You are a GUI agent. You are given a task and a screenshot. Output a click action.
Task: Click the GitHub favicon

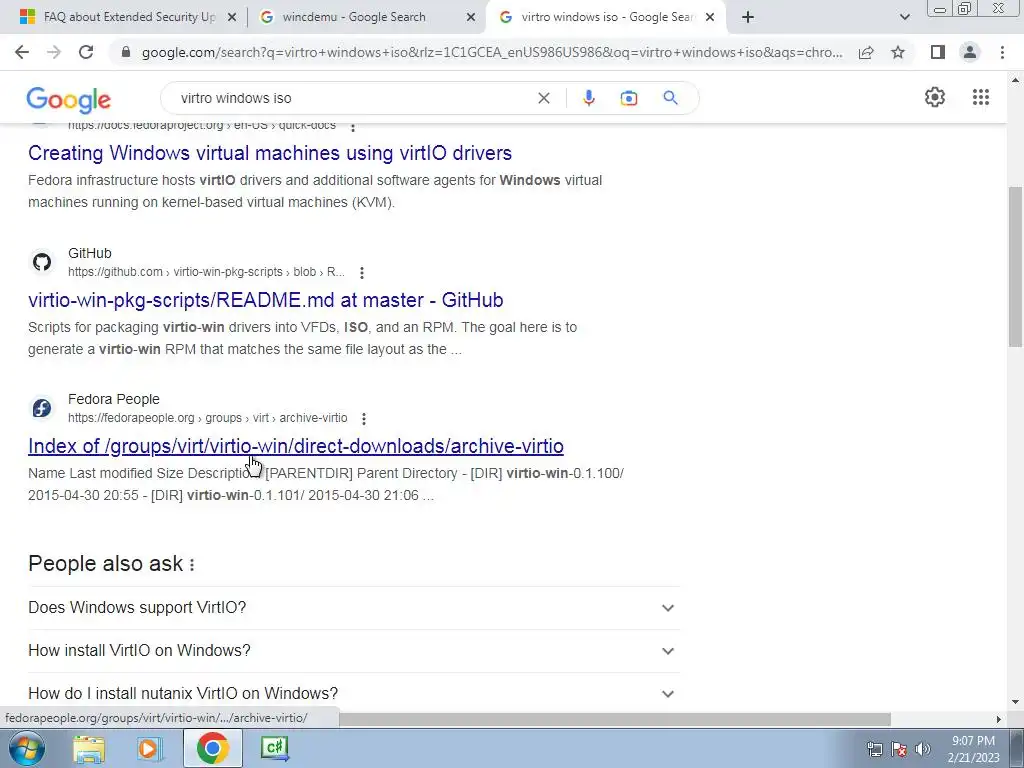pyautogui.click(x=42, y=262)
